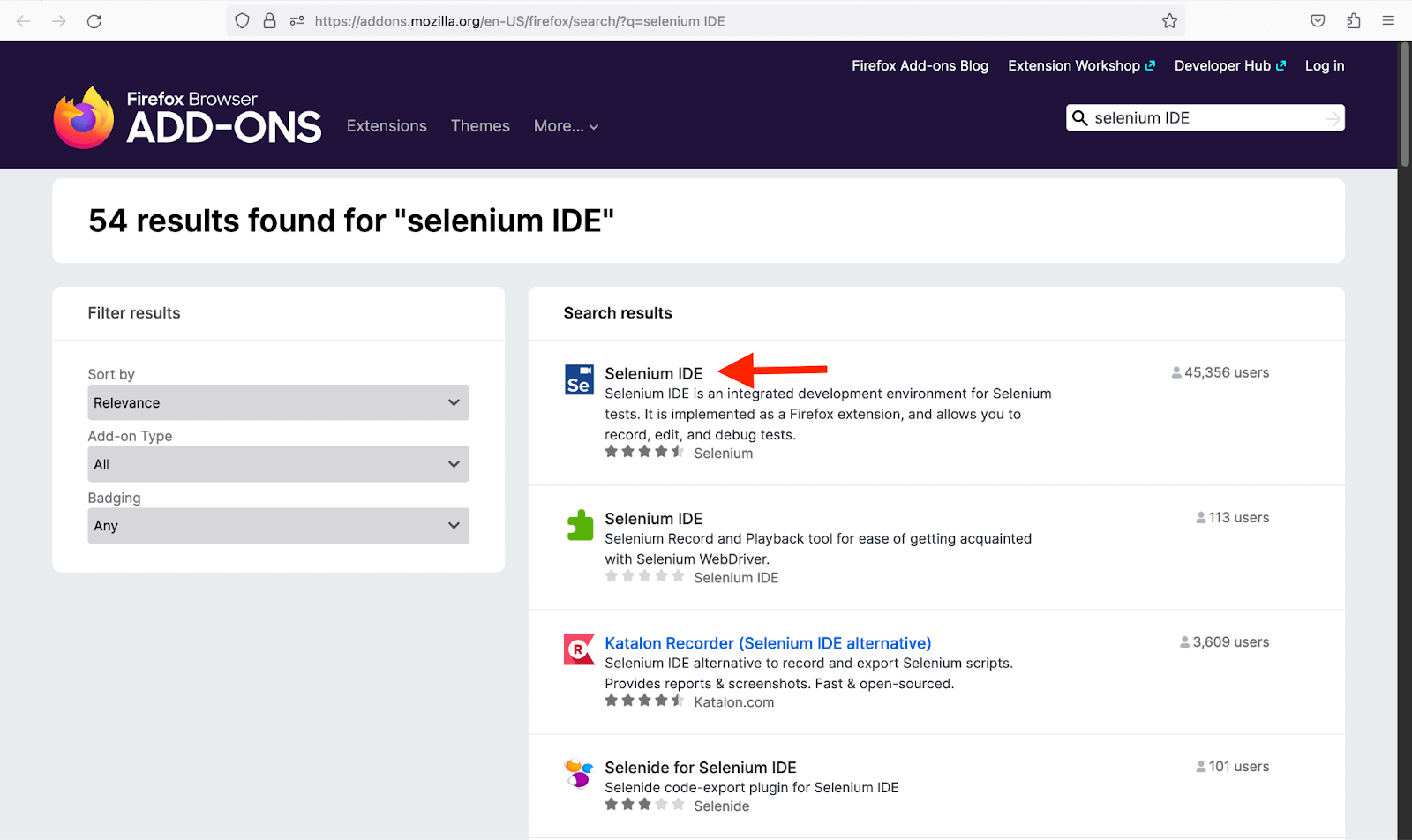
Task: Open the Badging dropdown
Action: point(278,525)
